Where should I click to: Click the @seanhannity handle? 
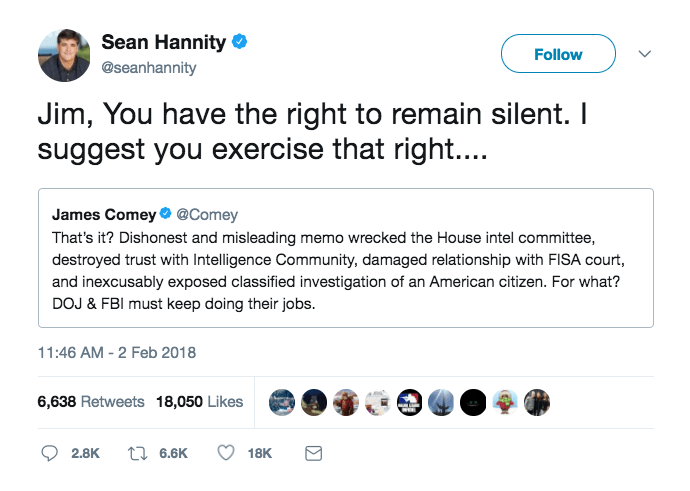tap(149, 68)
